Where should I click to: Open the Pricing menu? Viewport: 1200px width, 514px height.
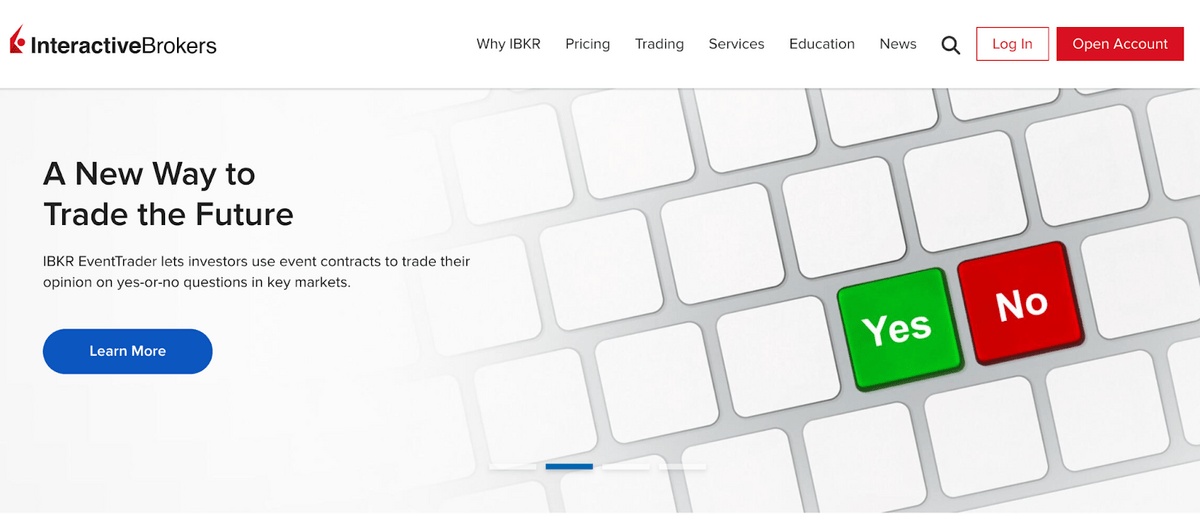tap(587, 44)
